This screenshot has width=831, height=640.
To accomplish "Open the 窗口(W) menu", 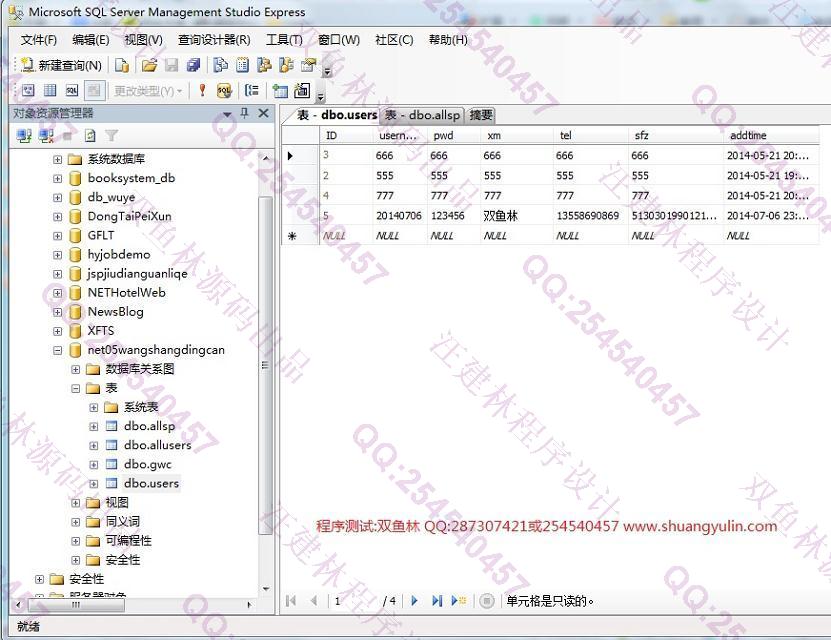I will [339, 40].
